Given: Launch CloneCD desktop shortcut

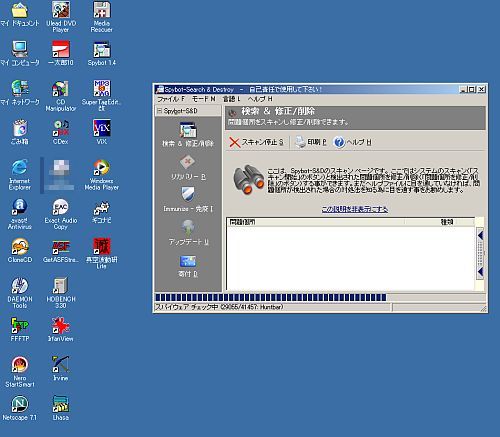Looking at the screenshot, I should click(20, 250).
